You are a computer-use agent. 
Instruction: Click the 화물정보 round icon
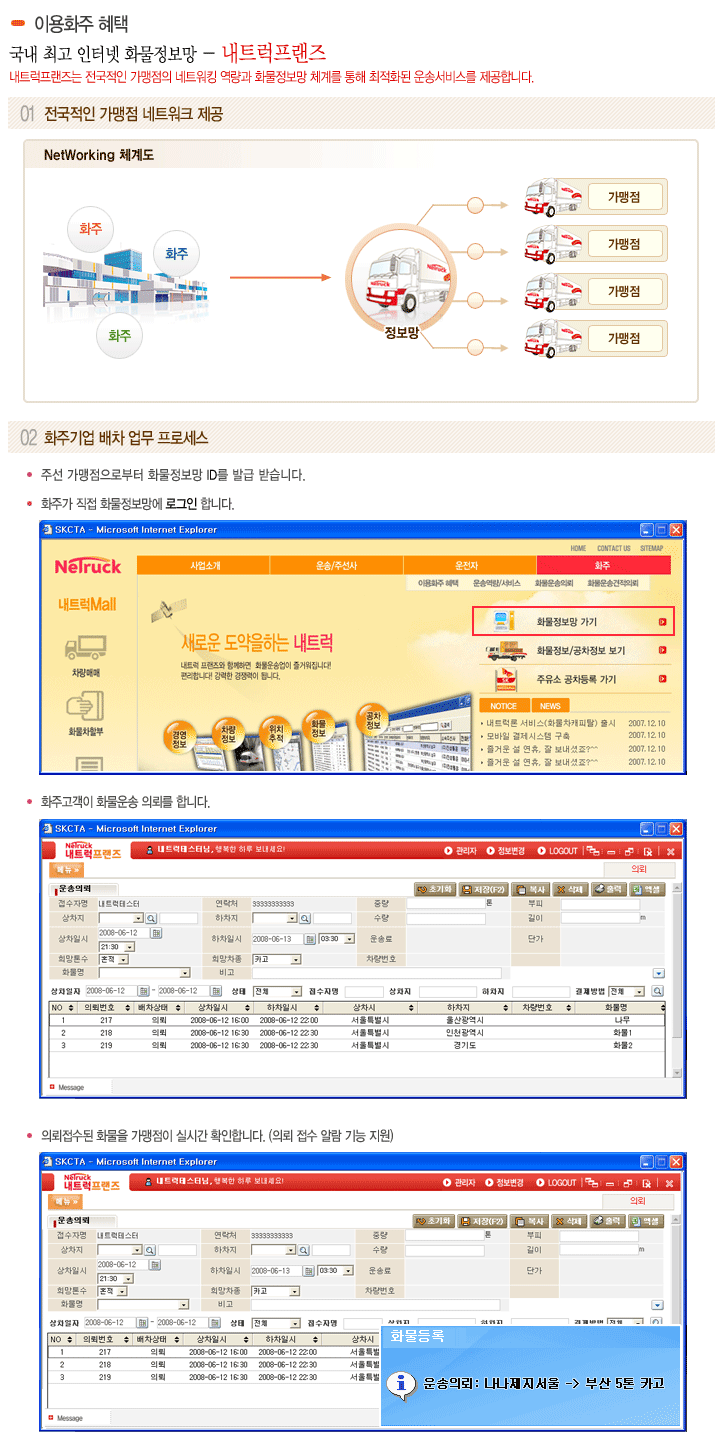pos(318,725)
